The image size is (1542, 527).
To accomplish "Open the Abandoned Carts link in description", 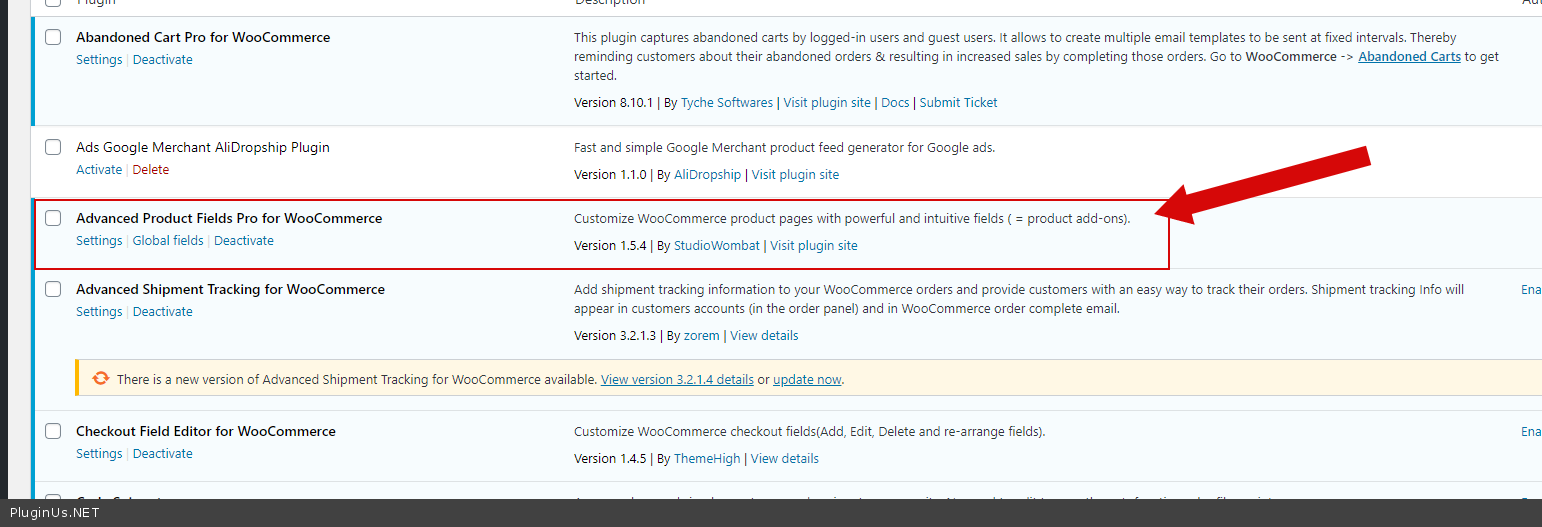I will tap(1409, 57).
